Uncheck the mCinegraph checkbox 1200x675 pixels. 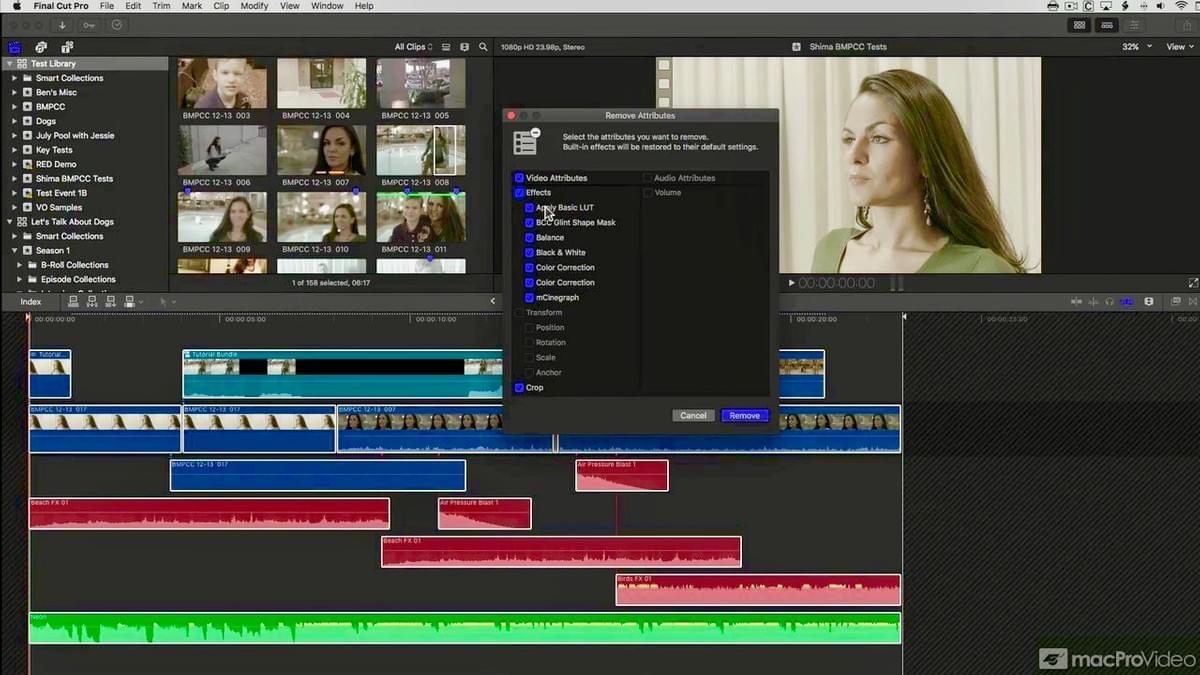pos(529,297)
